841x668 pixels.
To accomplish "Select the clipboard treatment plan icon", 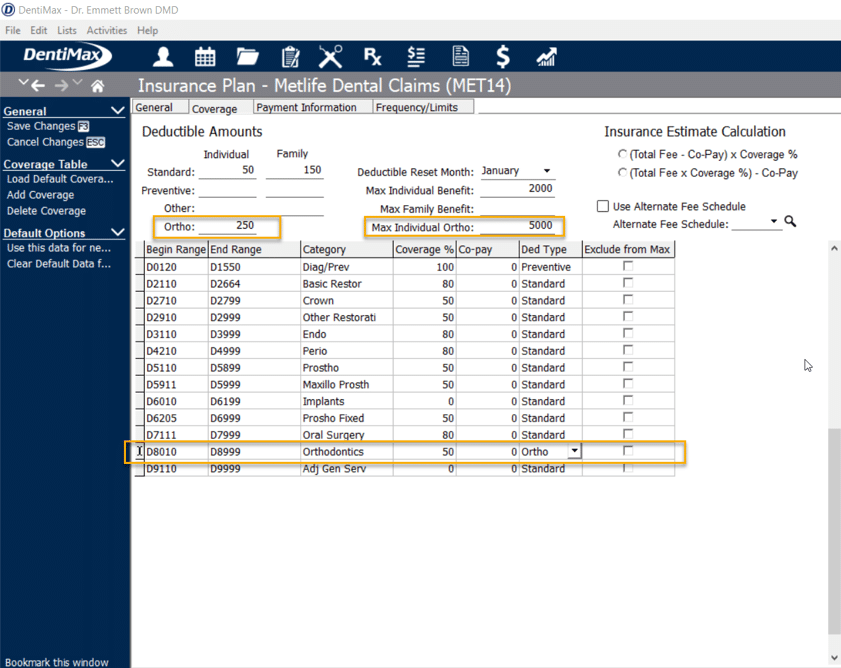I will [290, 57].
